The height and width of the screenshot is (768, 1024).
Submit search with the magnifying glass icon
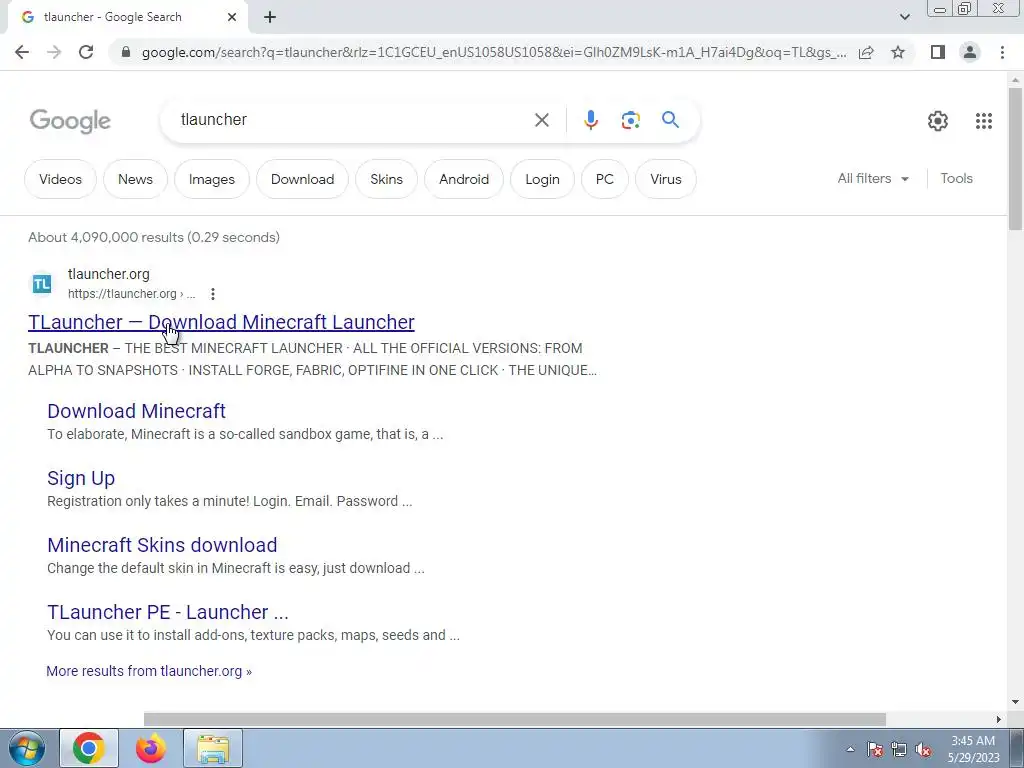[x=670, y=120]
